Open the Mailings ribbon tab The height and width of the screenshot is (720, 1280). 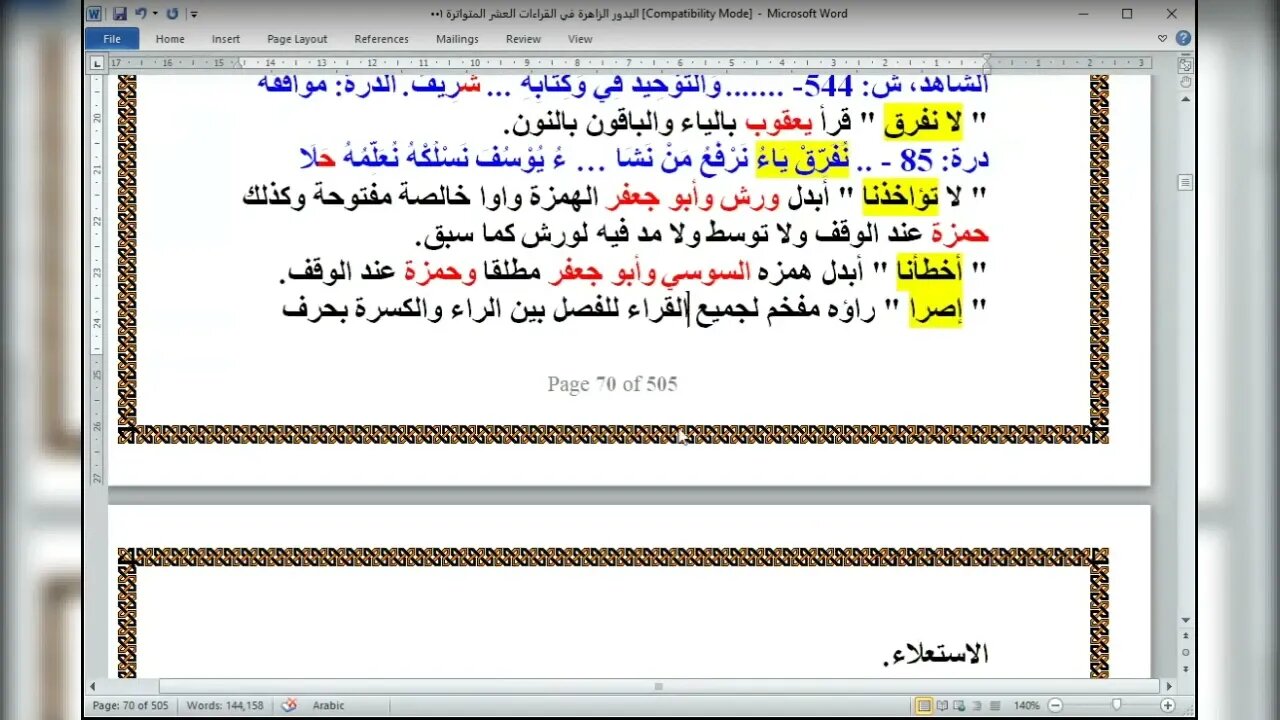tap(457, 39)
